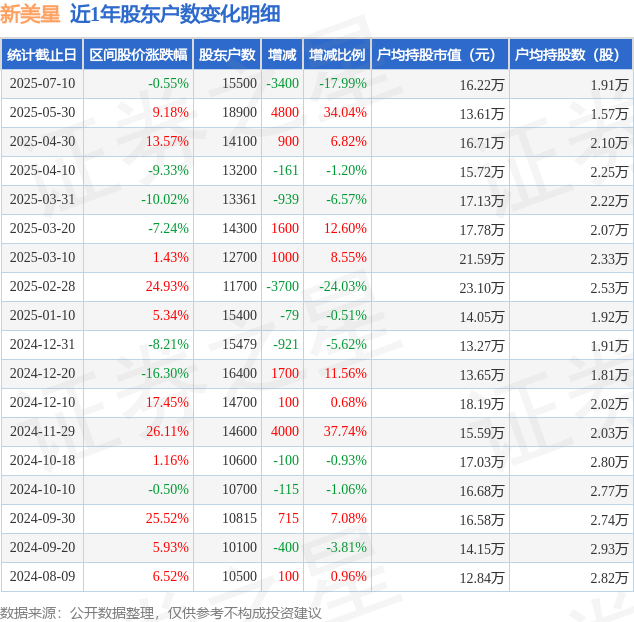Click the date cell 2024-11-29
This screenshot has width=634, height=622.
(x=42, y=432)
